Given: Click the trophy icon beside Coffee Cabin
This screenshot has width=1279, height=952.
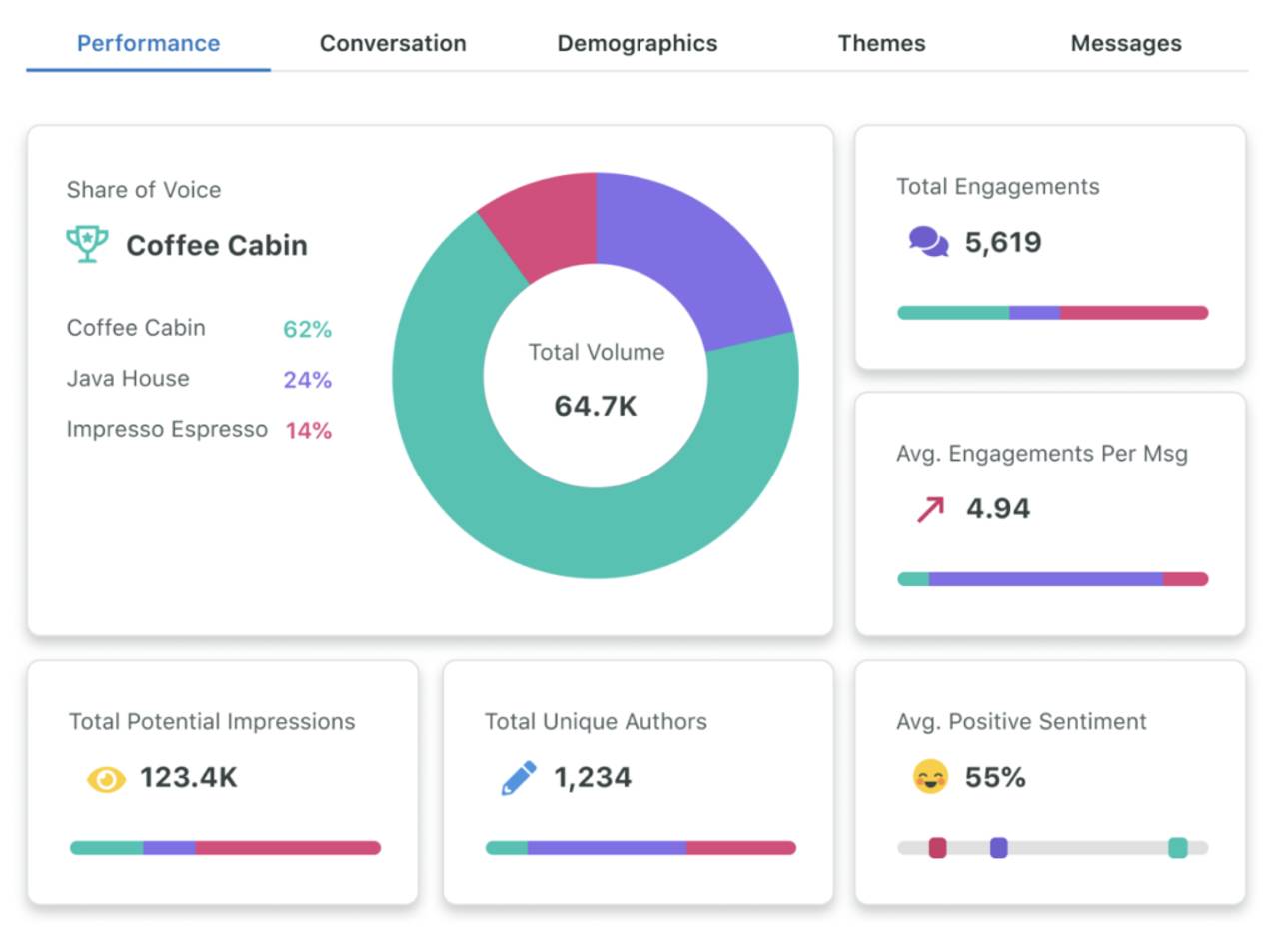Looking at the screenshot, I should 87,244.
